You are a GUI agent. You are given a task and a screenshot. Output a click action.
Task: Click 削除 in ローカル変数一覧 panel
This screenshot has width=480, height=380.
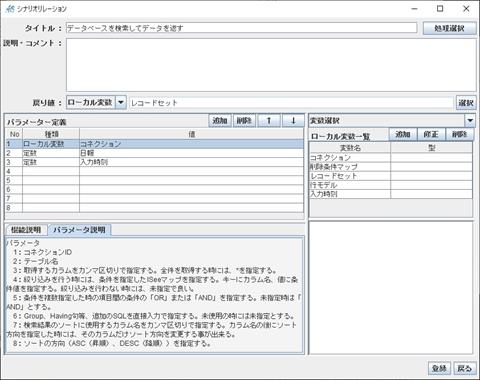(x=459, y=134)
